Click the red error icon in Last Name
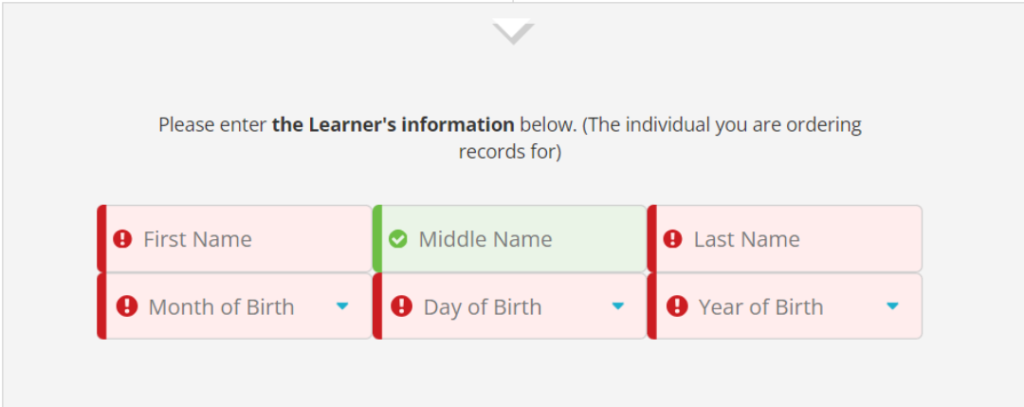Screen dimensions: 1024x407 pos(673,239)
